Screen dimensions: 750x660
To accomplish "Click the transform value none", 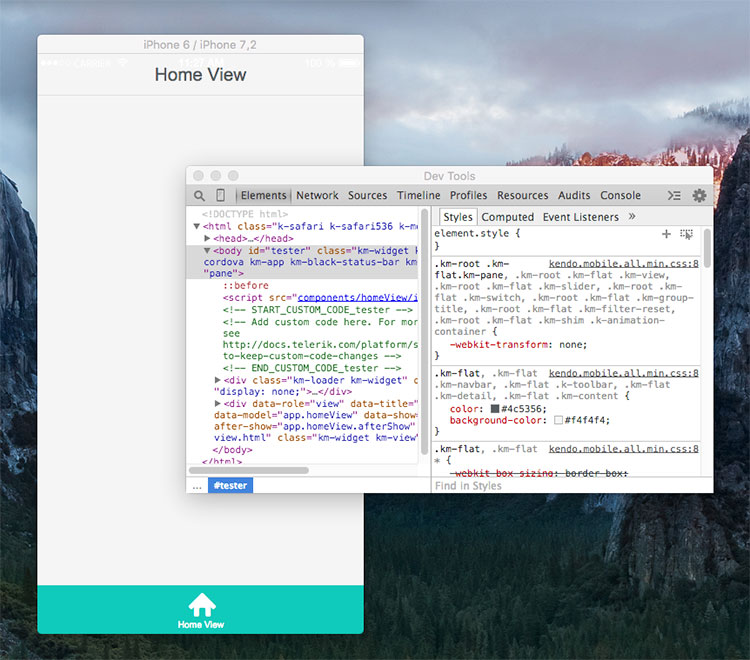I will 571,344.
